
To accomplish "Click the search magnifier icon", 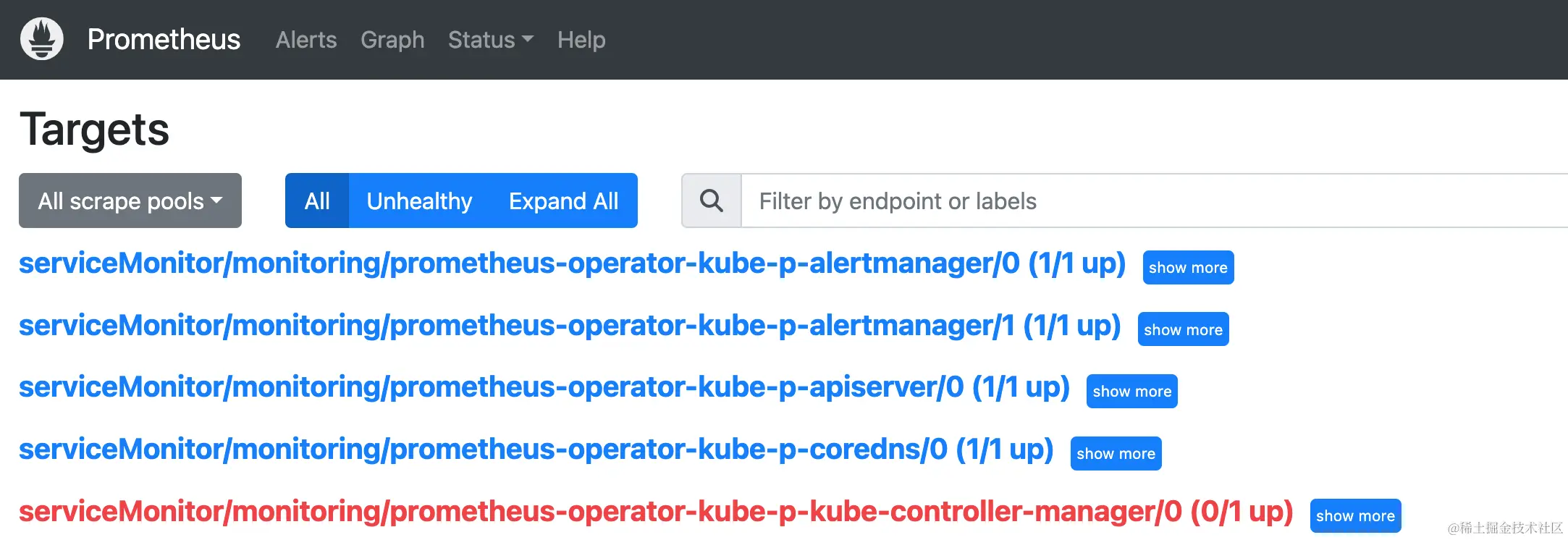I will [x=712, y=201].
